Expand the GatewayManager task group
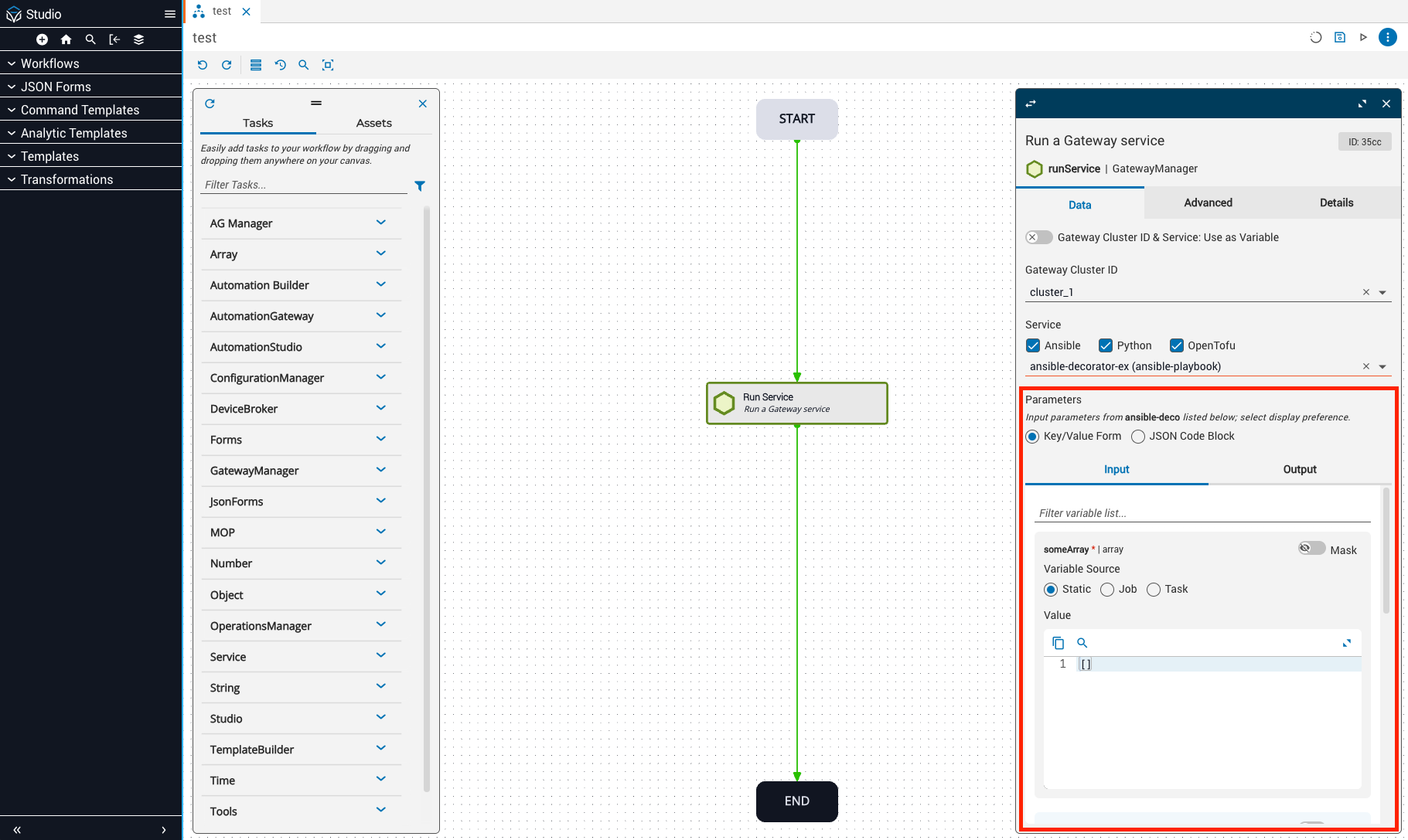 [380, 470]
